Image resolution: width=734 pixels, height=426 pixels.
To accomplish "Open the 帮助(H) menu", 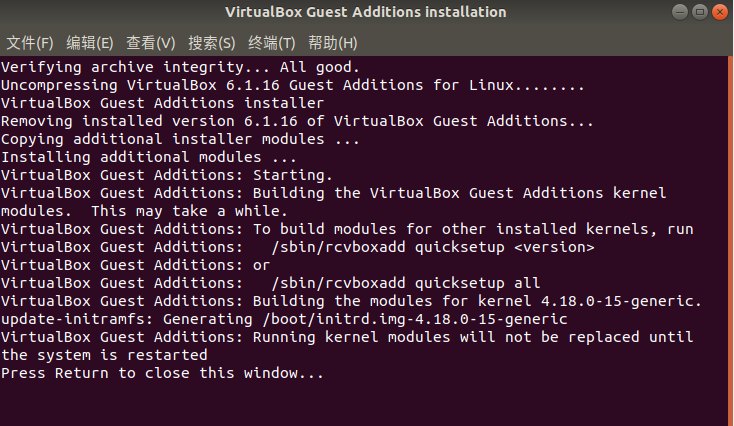I will point(332,43).
